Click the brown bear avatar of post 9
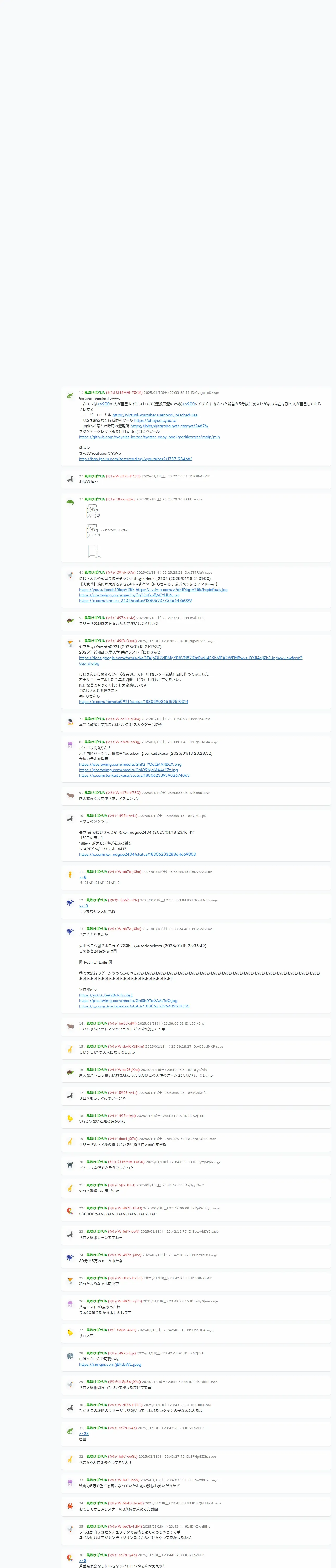 70,795
